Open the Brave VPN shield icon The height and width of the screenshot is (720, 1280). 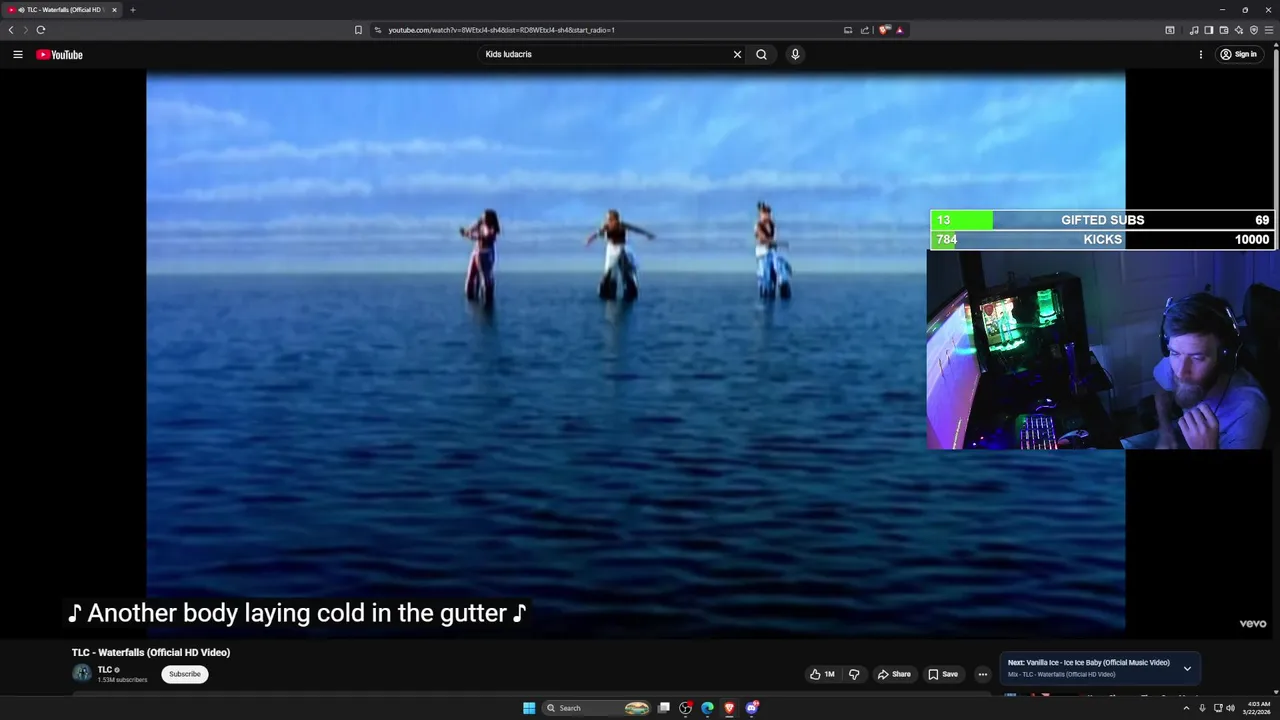(1254, 30)
